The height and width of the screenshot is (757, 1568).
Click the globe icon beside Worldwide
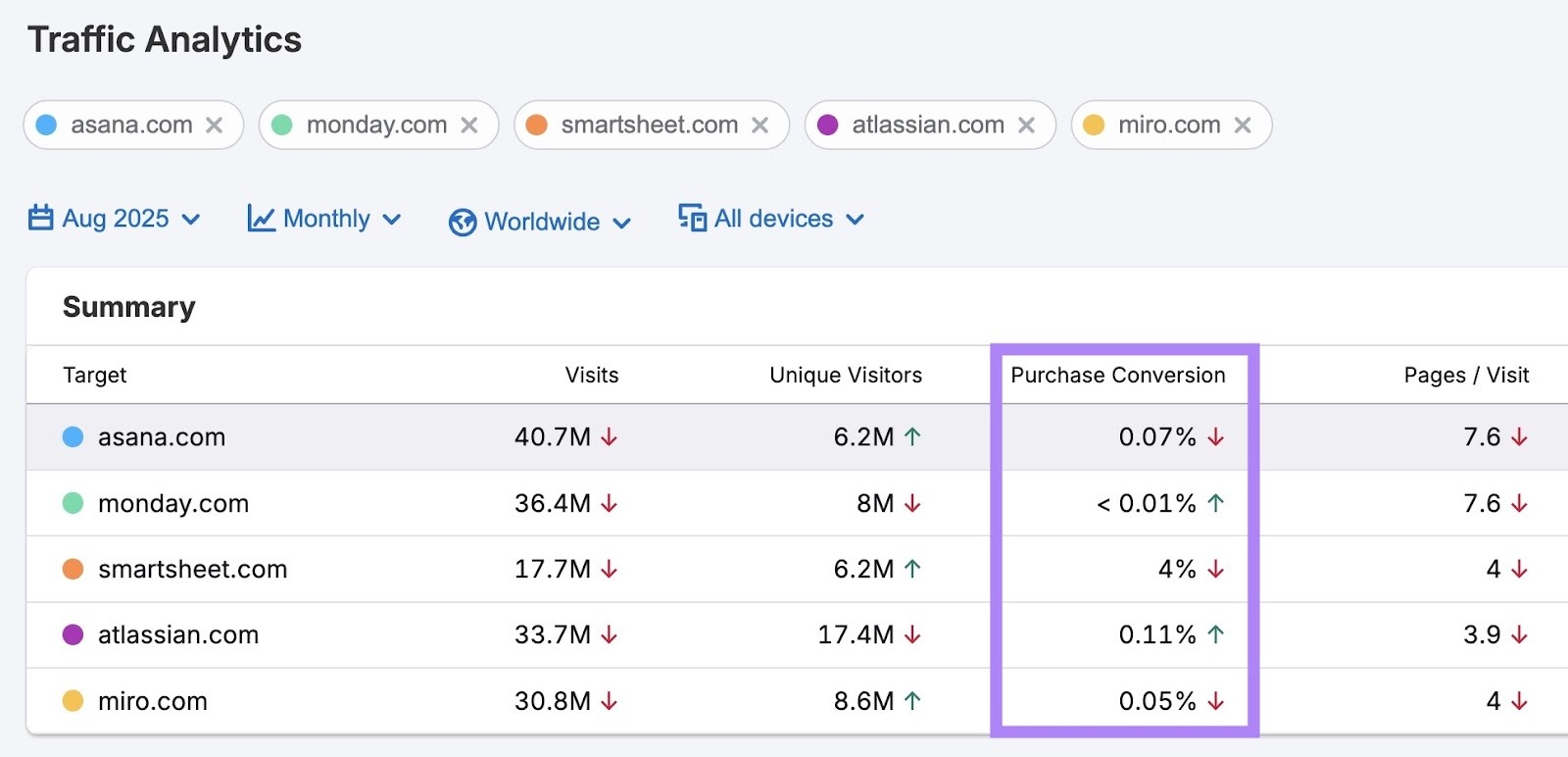coord(462,222)
